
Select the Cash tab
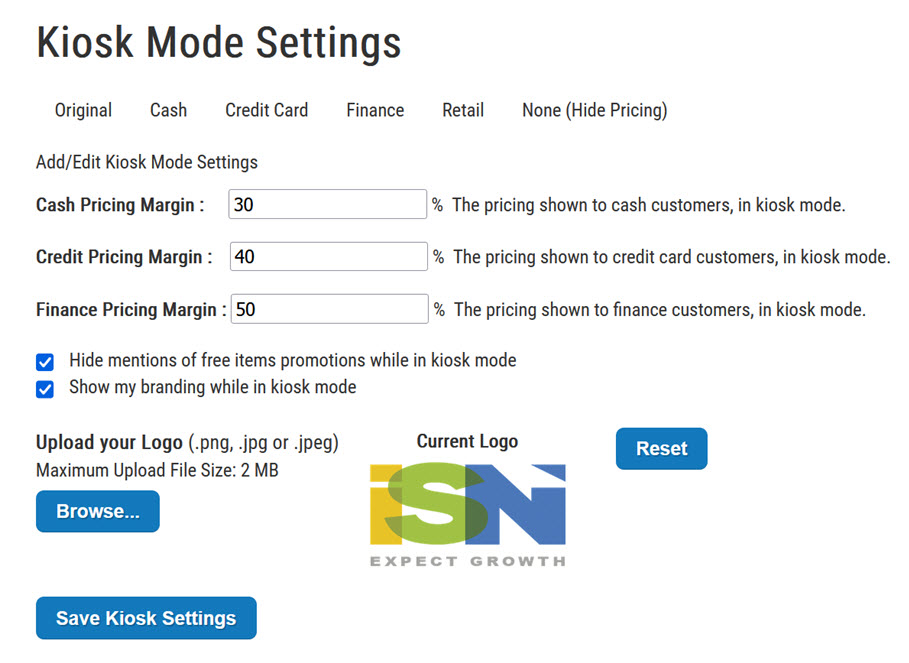coord(168,110)
